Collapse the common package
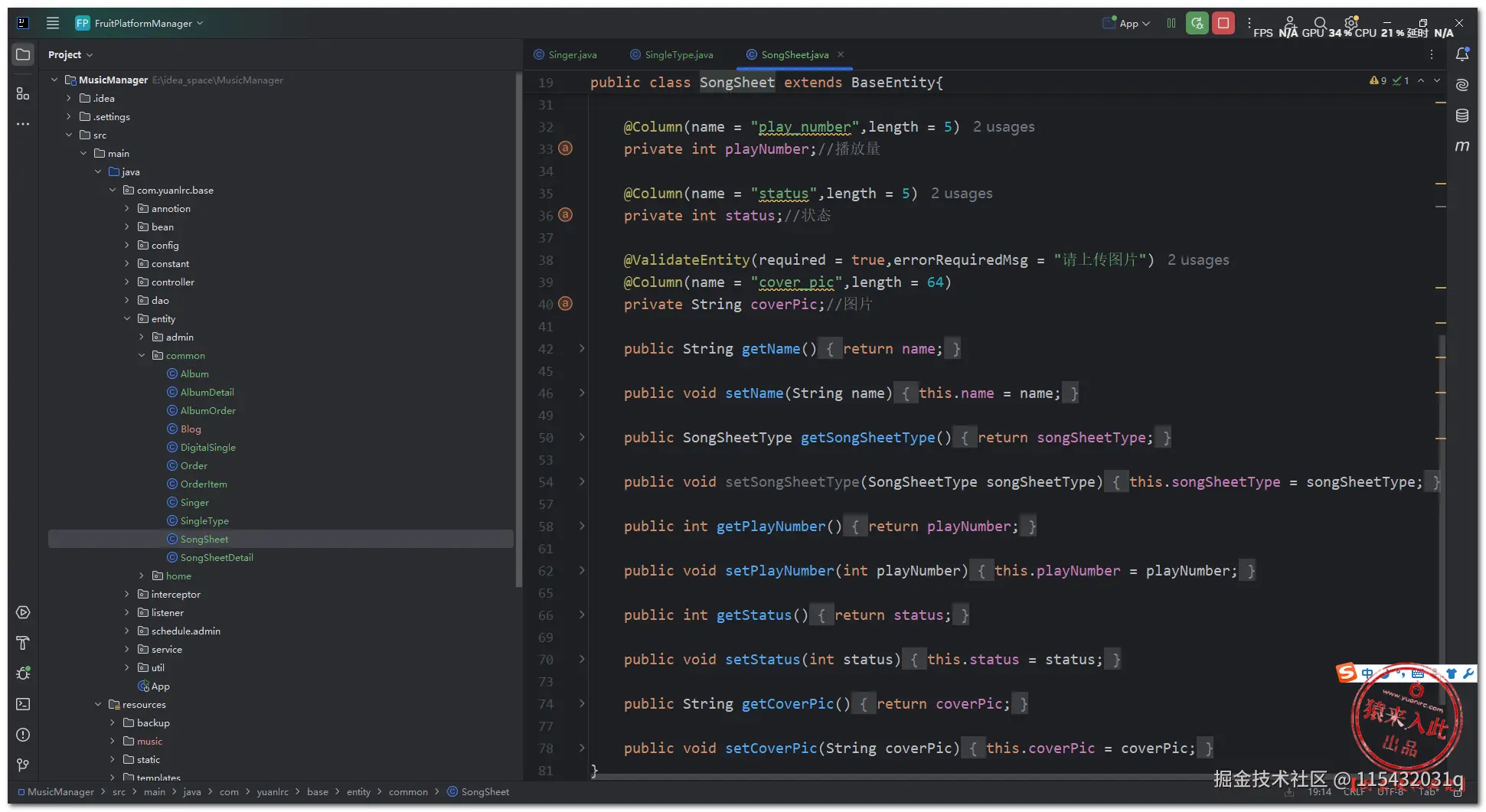 pyautogui.click(x=142, y=355)
